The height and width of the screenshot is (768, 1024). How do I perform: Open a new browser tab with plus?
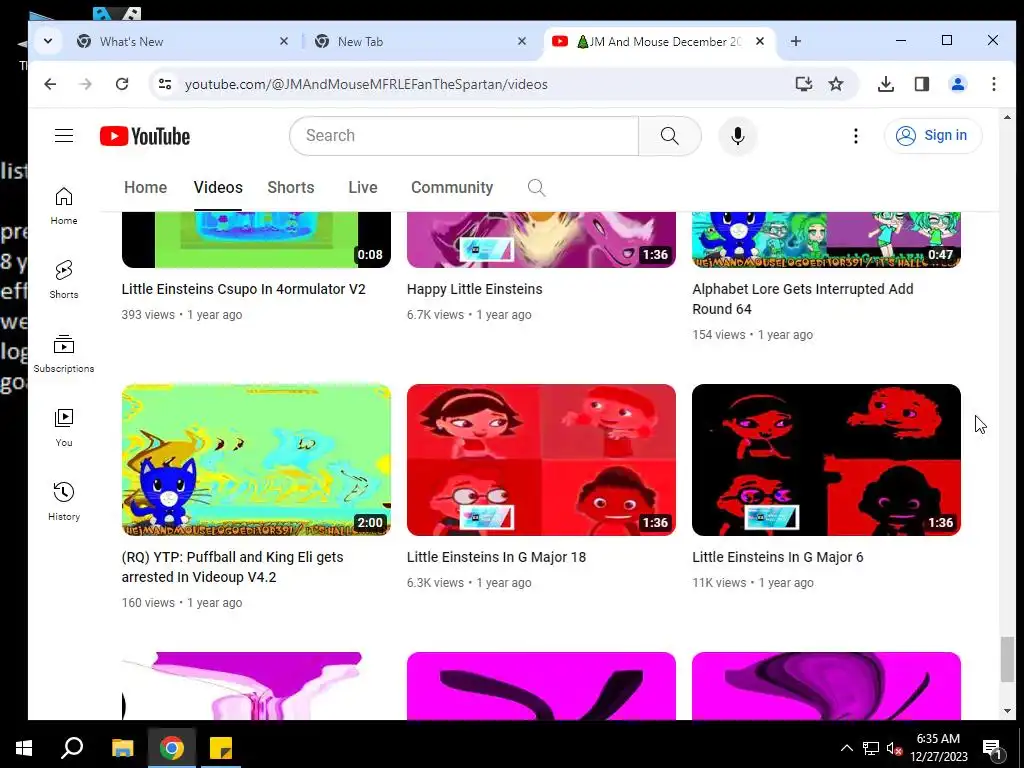[795, 41]
